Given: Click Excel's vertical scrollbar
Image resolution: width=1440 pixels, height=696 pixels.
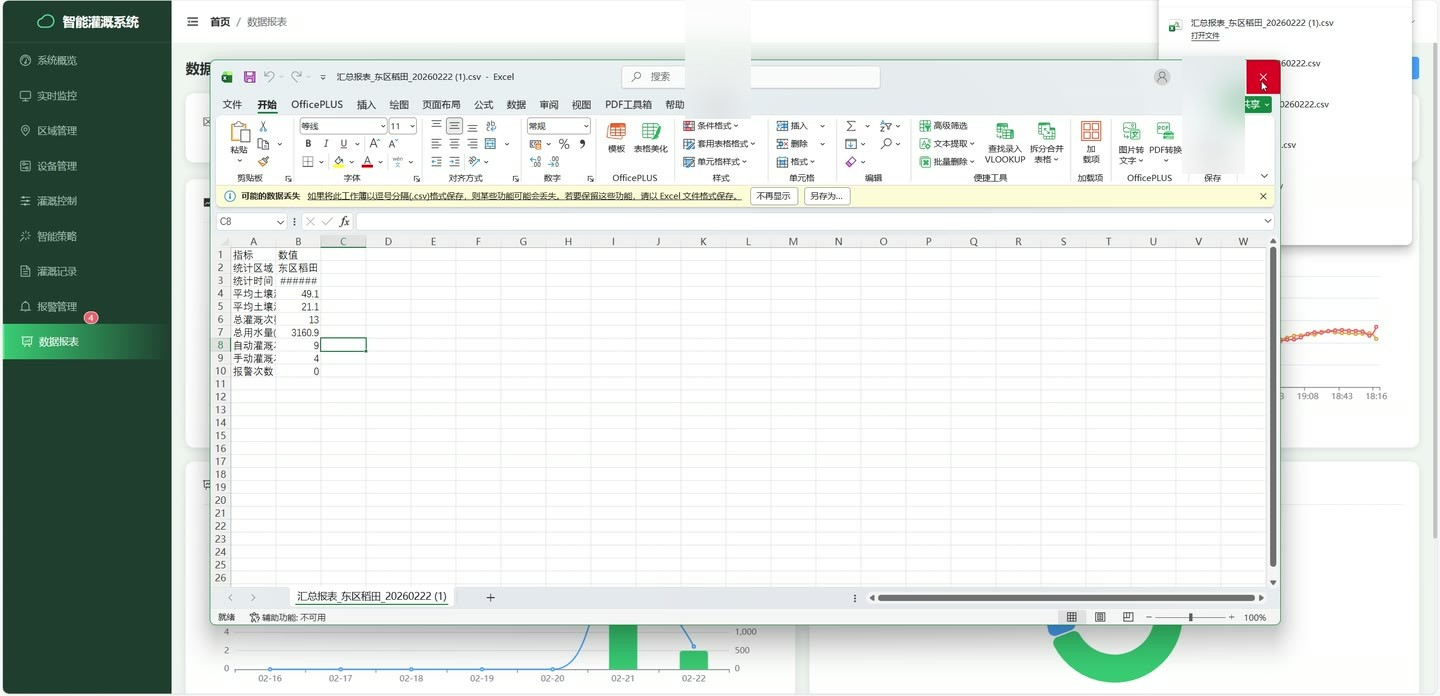Looking at the screenshot, I should pos(1273,408).
